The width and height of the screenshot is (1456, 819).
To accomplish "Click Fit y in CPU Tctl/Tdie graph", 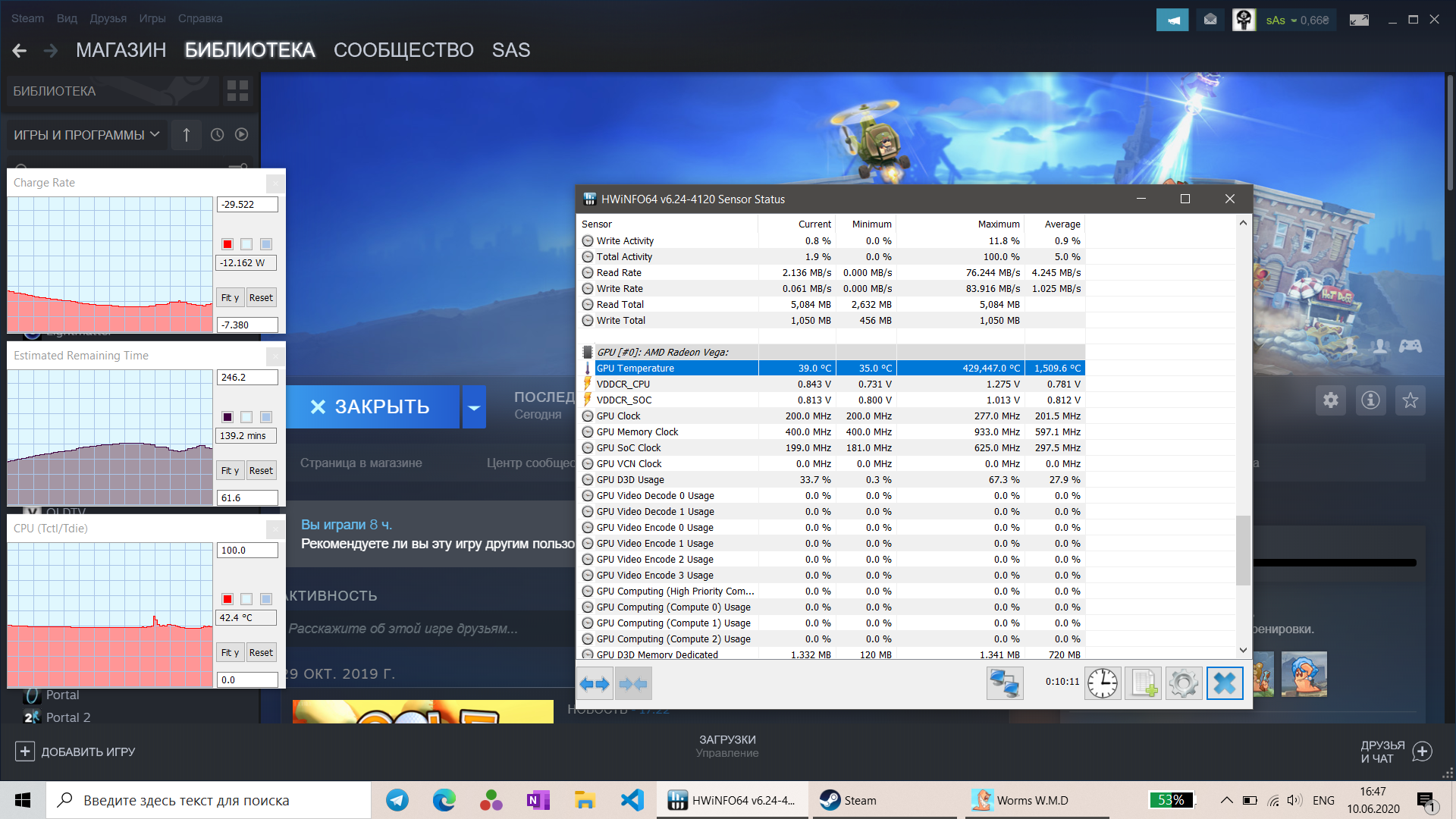I will tap(230, 653).
